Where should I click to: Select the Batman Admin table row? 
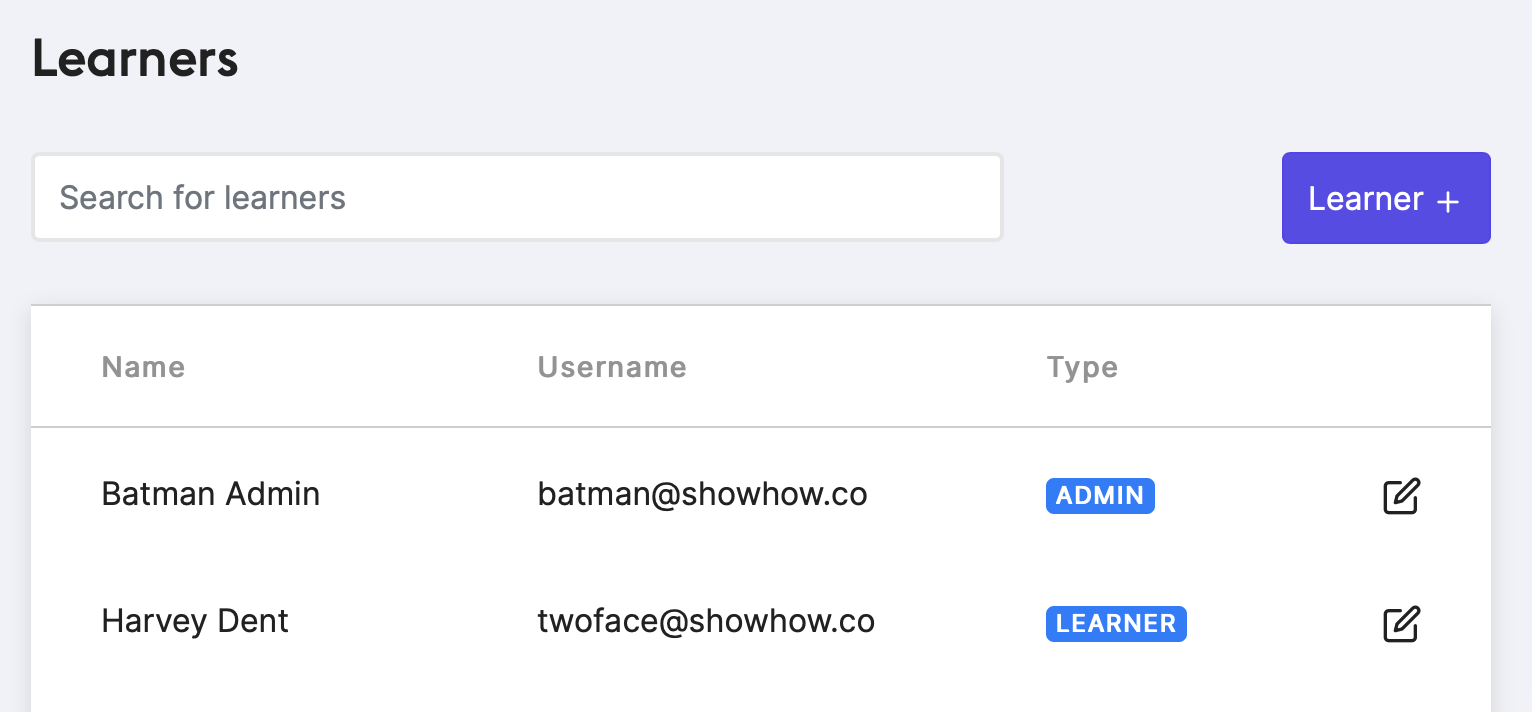[x=761, y=495]
